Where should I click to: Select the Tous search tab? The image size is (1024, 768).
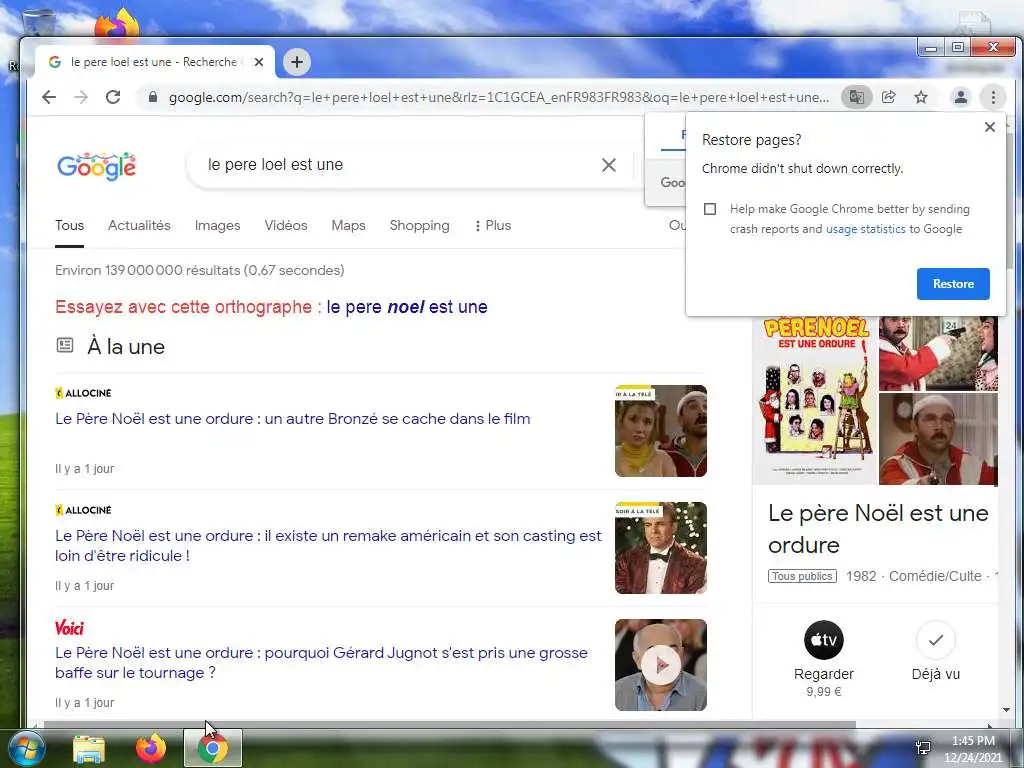point(69,225)
